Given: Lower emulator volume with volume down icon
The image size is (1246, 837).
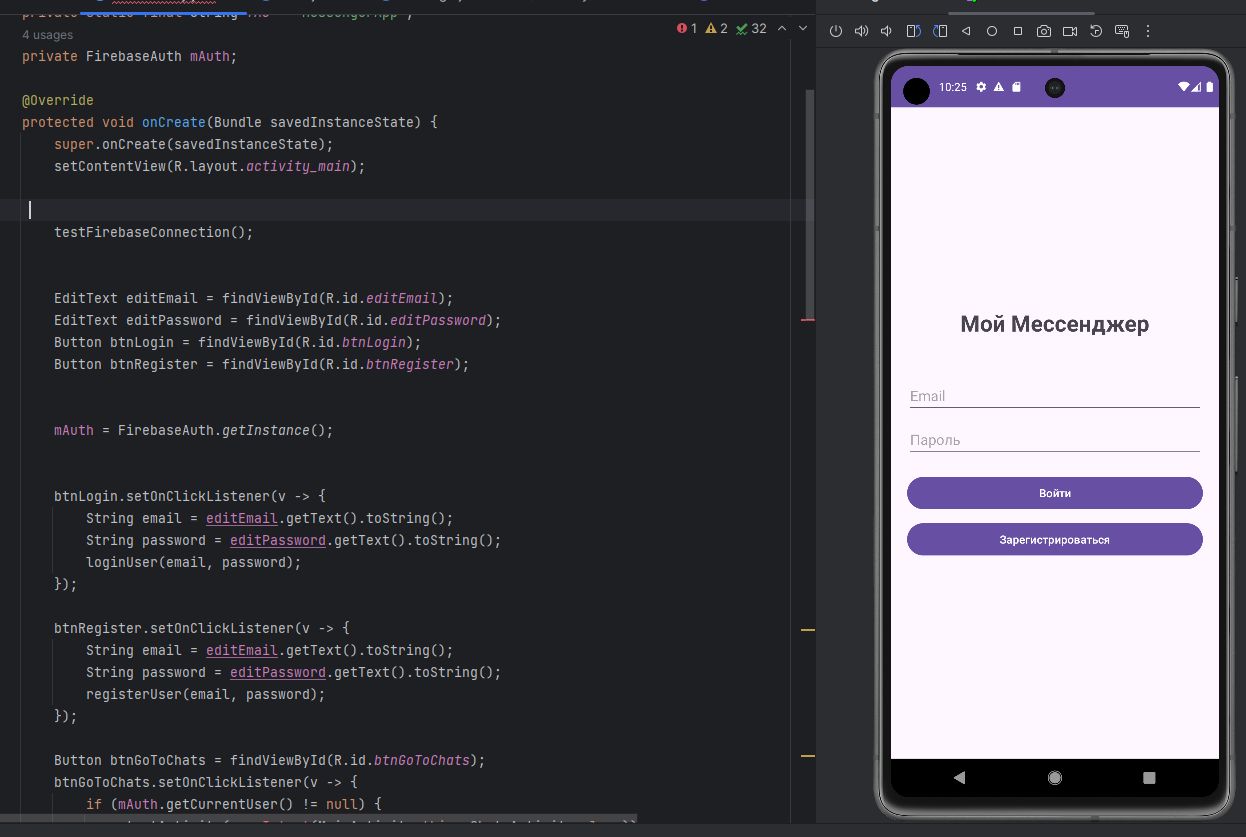Looking at the screenshot, I should coord(887,31).
